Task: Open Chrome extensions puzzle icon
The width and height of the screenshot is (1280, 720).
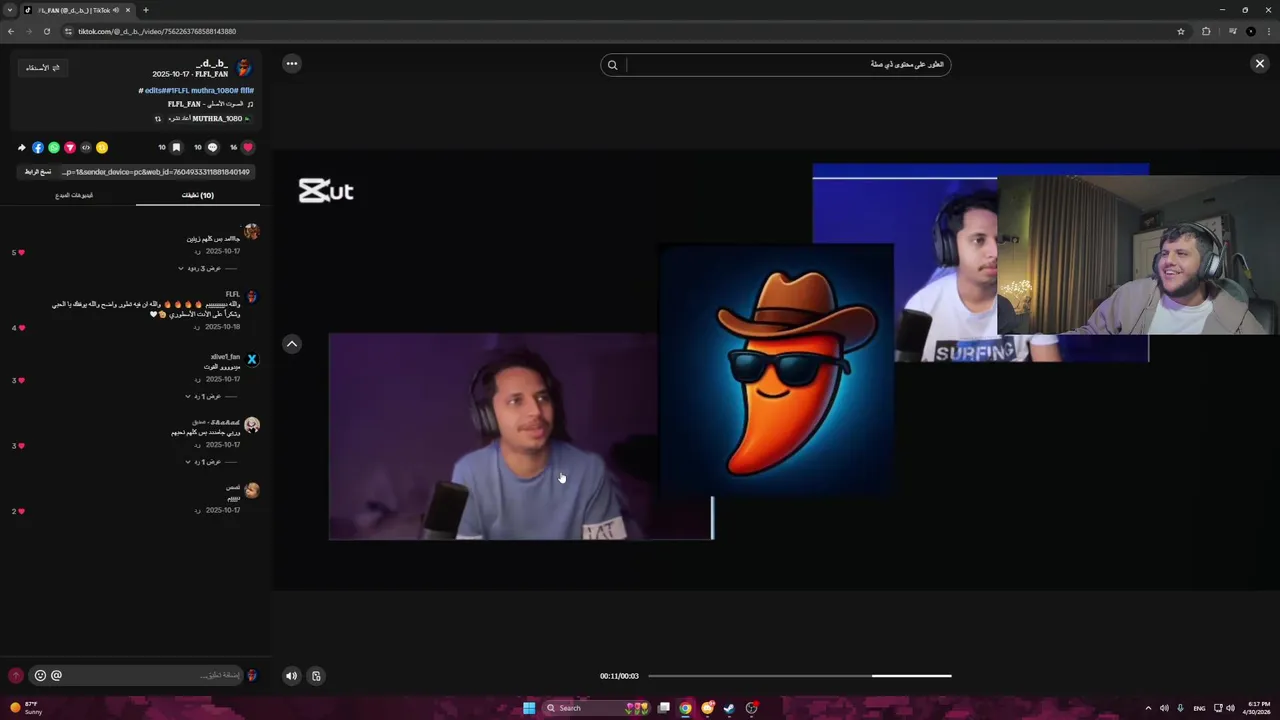Action: (1206, 31)
